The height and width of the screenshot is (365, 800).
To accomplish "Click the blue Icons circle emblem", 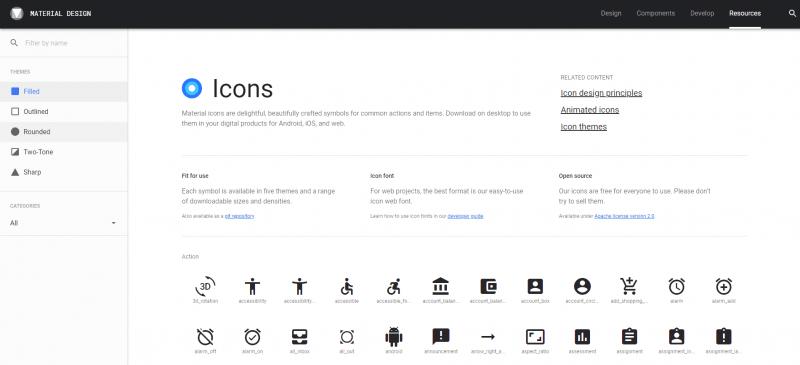I will pos(192,88).
